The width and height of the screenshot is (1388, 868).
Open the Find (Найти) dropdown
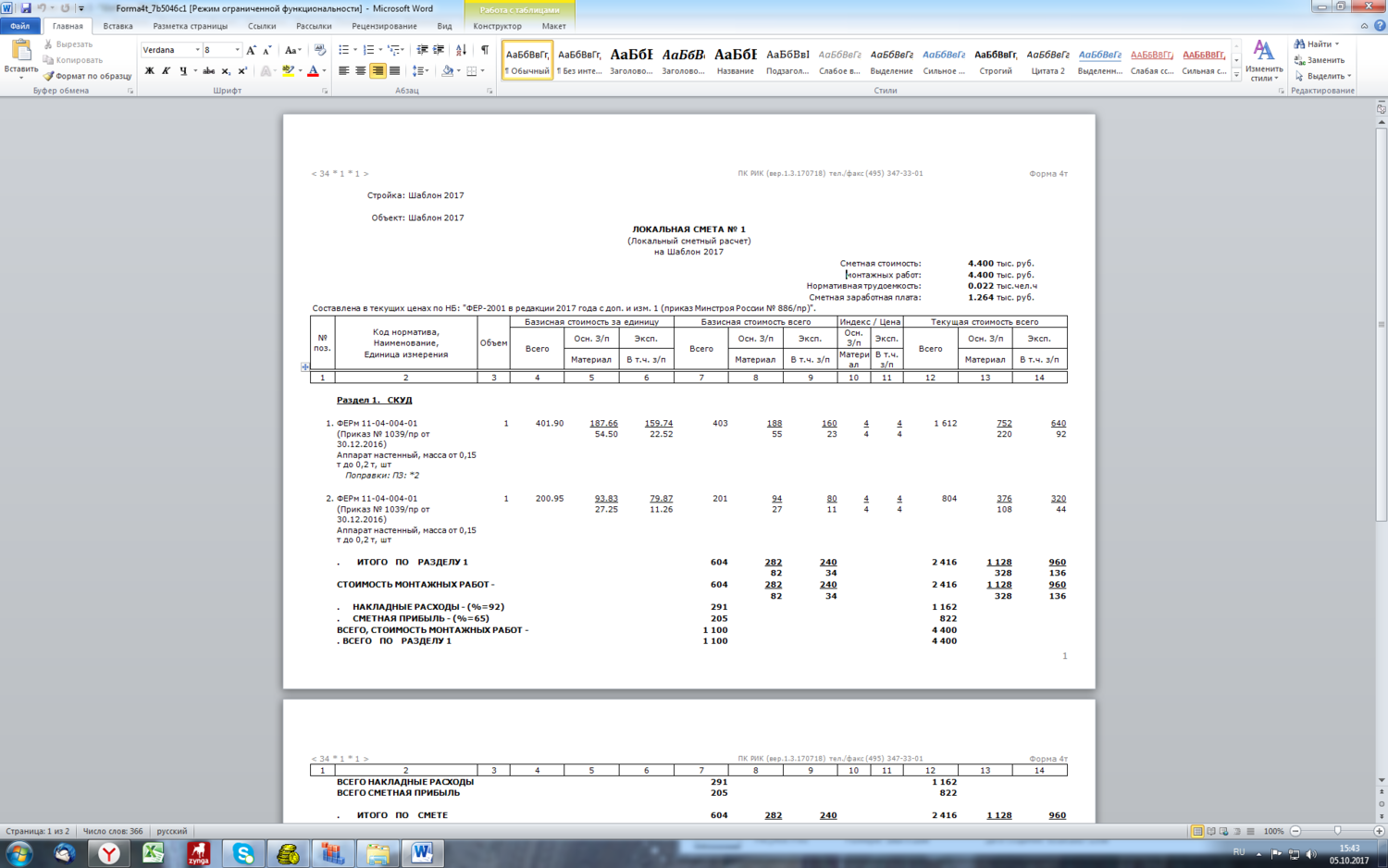click(x=1337, y=44)
